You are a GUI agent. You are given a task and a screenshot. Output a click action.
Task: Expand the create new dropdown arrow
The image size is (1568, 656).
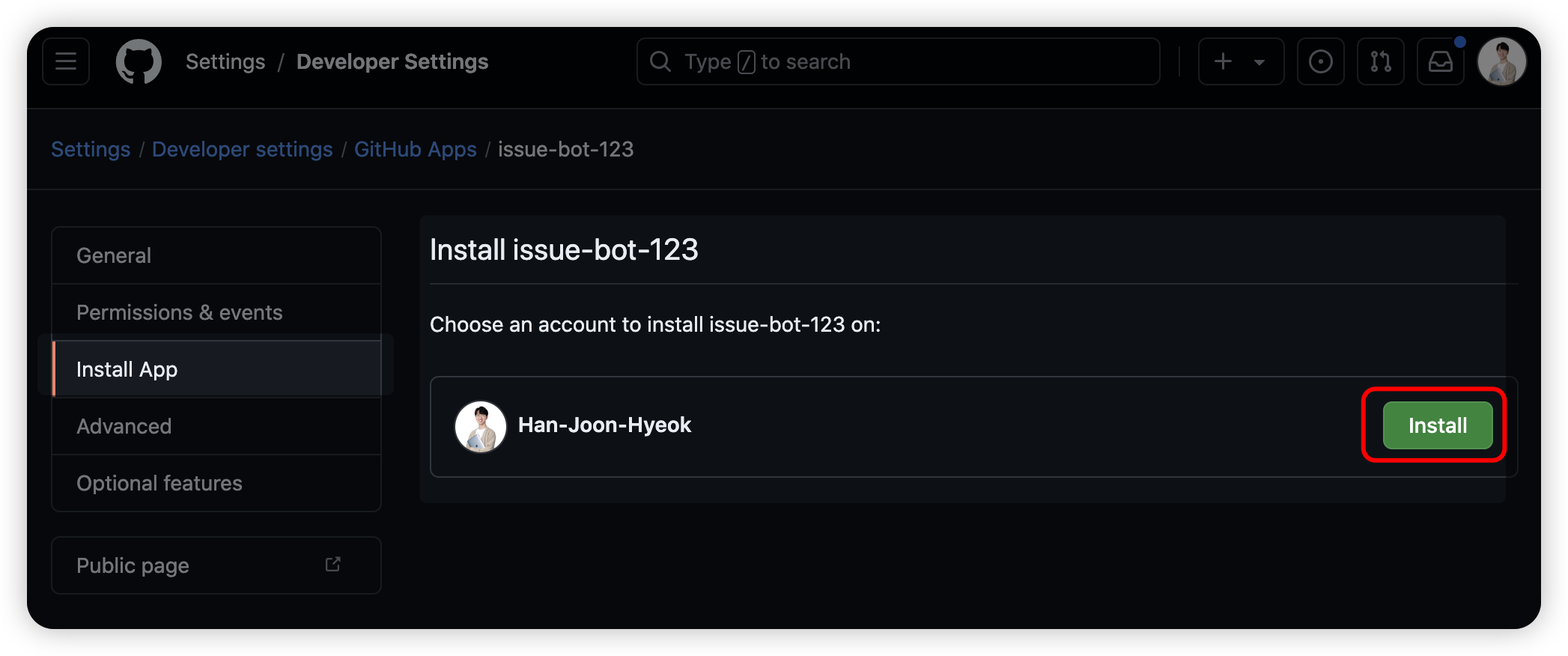pos(1259,62)
